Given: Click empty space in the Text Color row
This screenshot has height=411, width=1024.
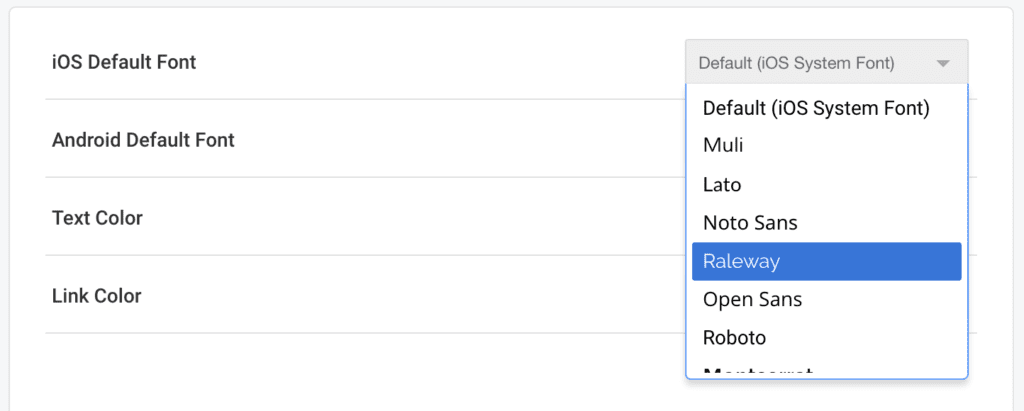Looking at the screenshot, I should pos(450,218).
